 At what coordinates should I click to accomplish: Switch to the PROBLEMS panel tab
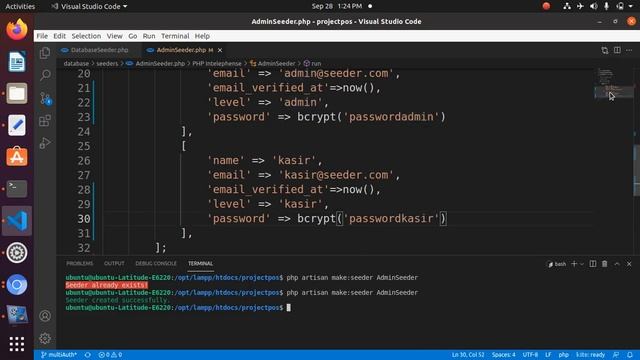click(80, 264)
